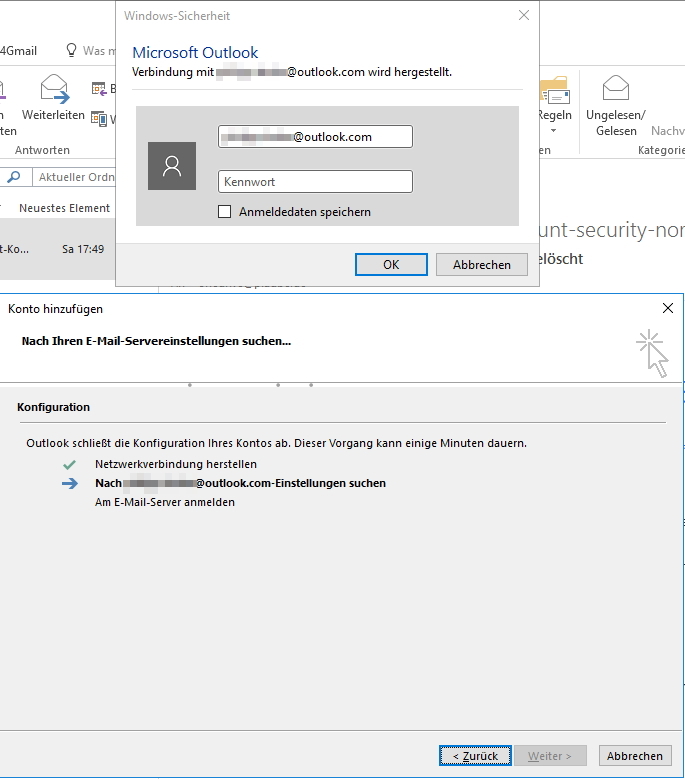Open the Regeln dropdown arrow
This screenshot has width=685, height=779.
point(553,131)
